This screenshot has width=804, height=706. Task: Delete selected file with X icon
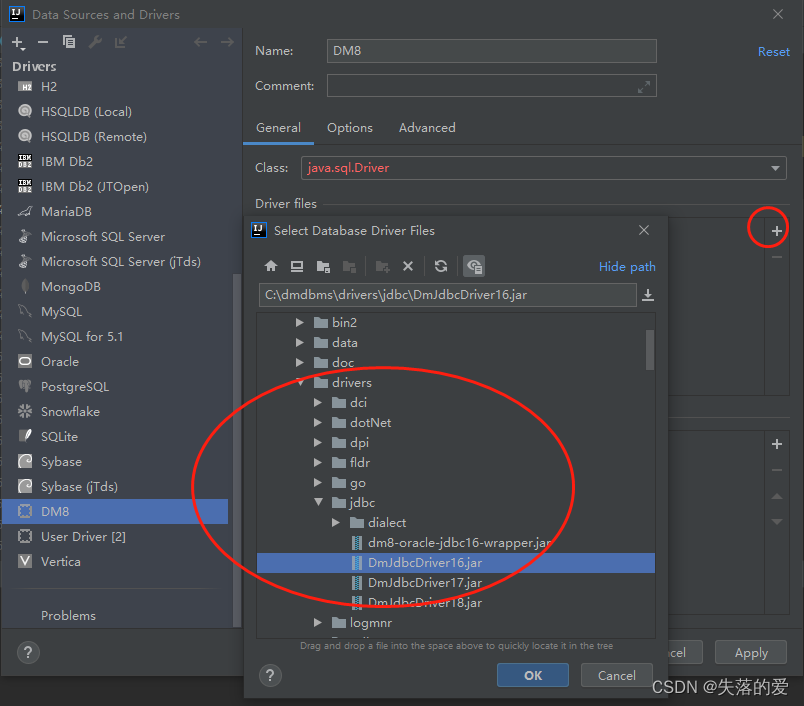click(x=408, y=266)
